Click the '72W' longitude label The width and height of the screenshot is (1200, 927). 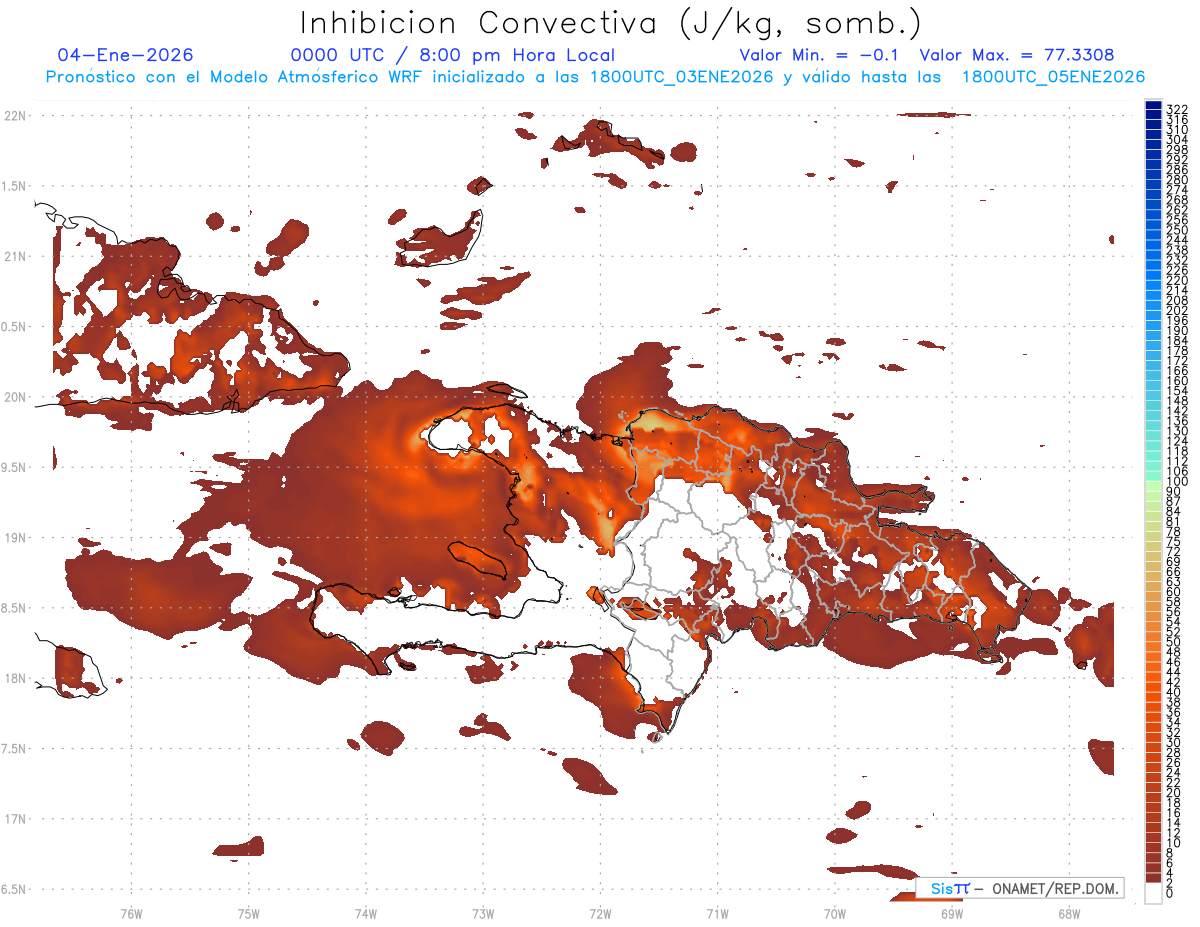(600, 913)
